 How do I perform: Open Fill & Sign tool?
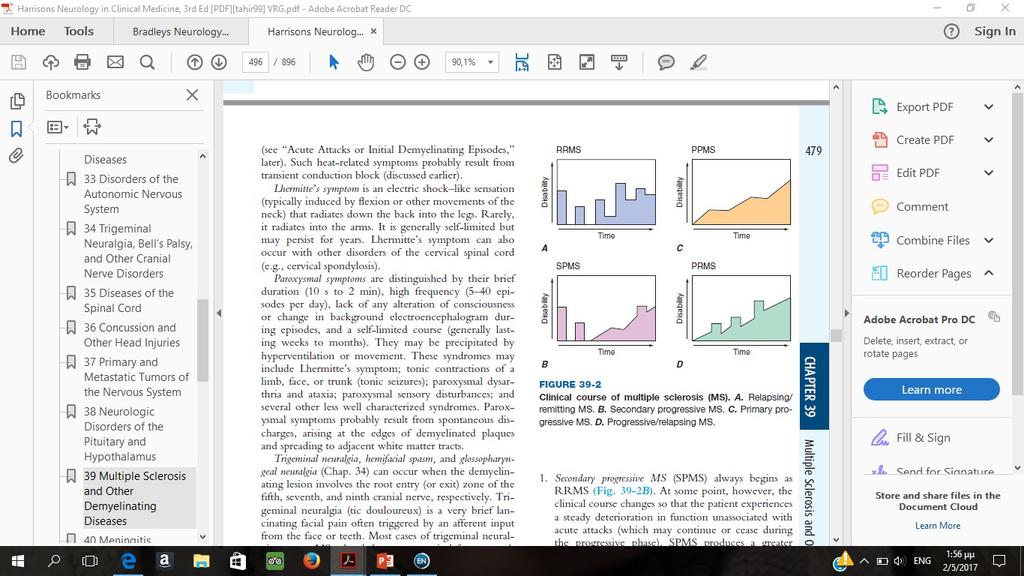point(923,438)
